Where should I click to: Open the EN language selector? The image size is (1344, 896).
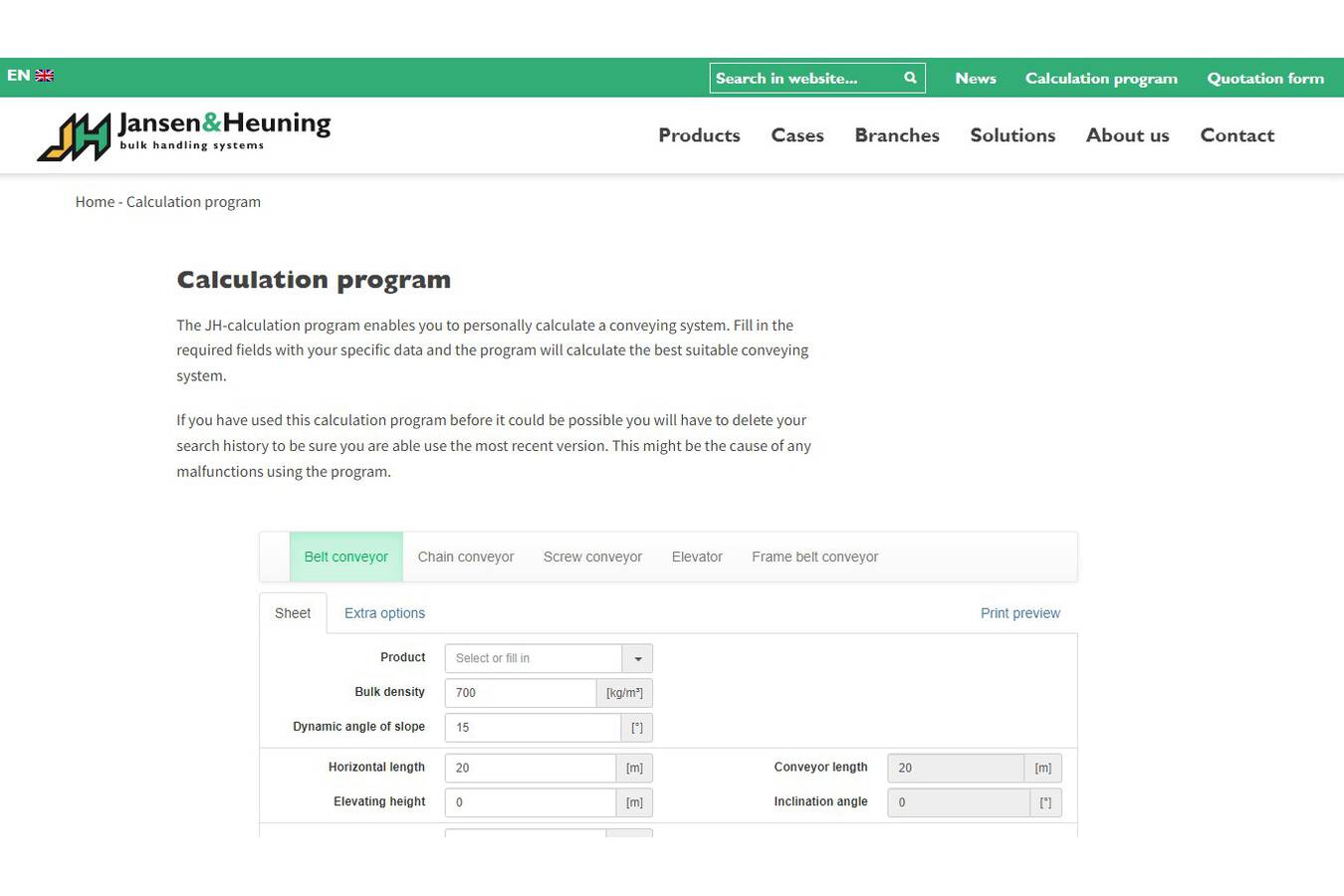[18, 76]
